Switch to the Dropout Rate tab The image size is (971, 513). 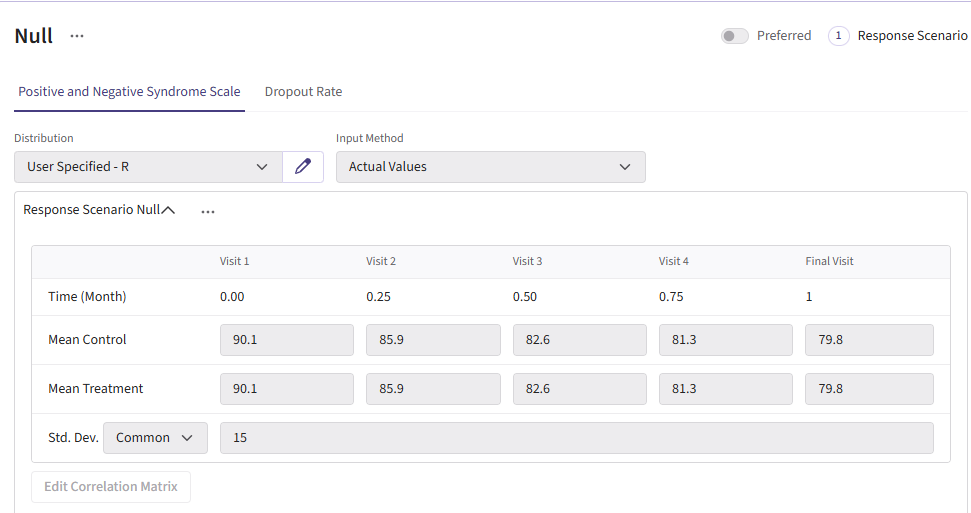303,92
